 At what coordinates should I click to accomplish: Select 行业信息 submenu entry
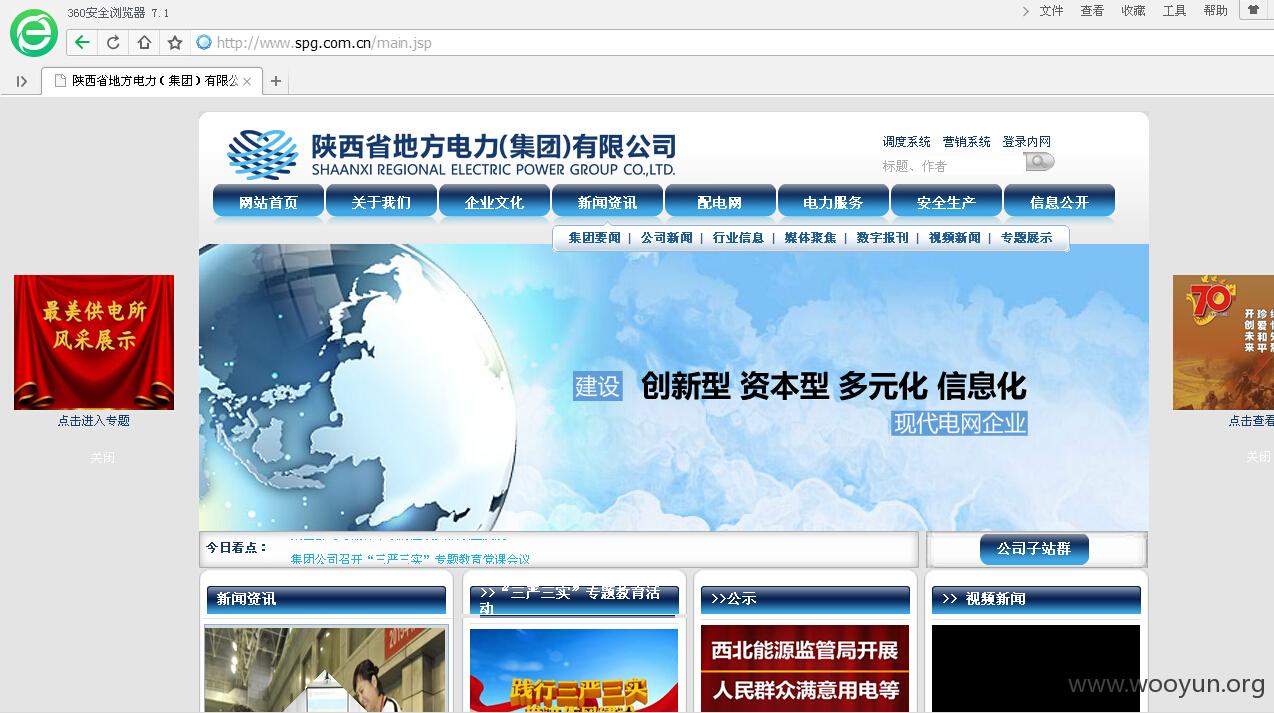[x=738, y=238]
